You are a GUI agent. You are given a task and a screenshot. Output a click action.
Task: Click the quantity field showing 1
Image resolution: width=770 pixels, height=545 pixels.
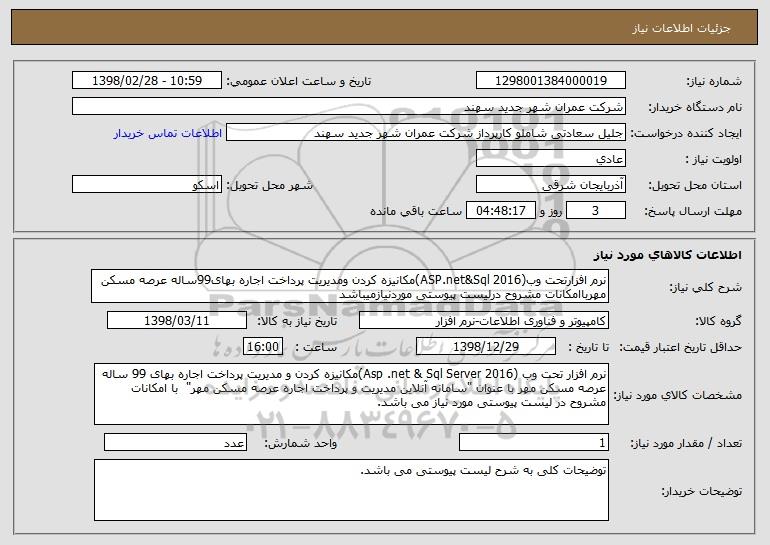click(x=534, y=442)
